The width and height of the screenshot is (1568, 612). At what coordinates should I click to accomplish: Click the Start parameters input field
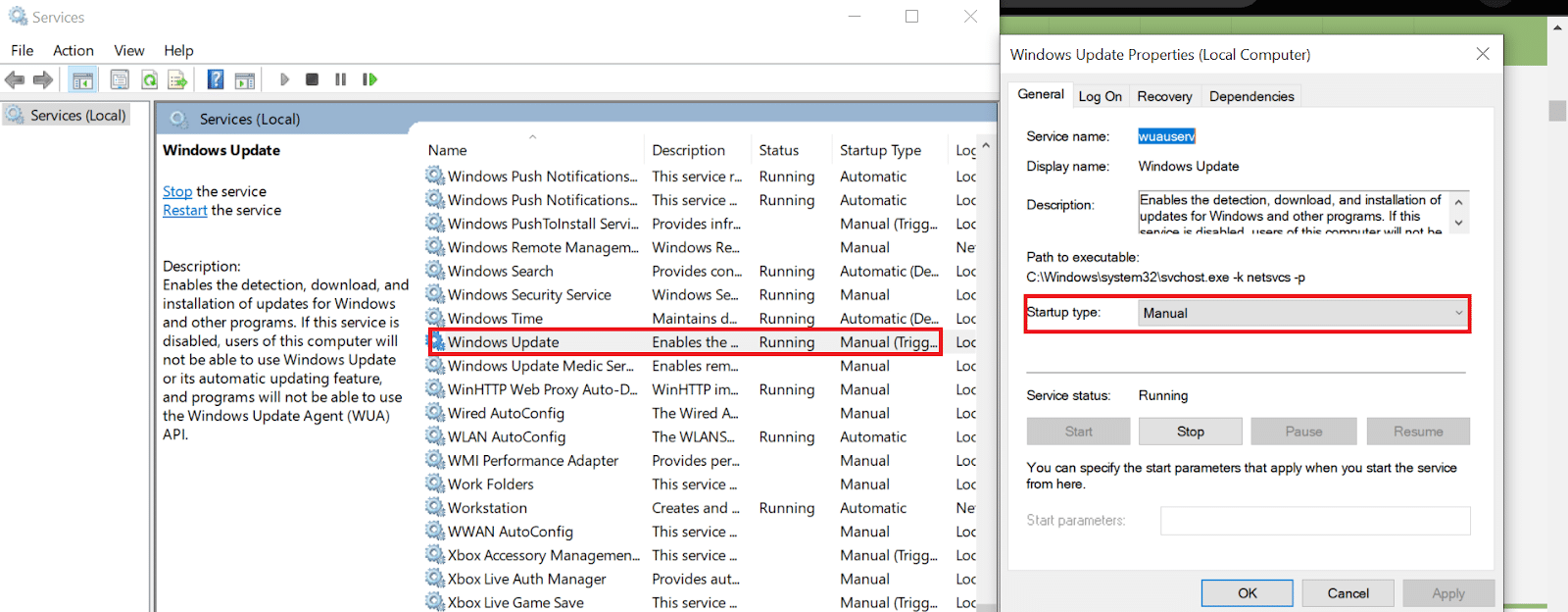pos(1315,521)
